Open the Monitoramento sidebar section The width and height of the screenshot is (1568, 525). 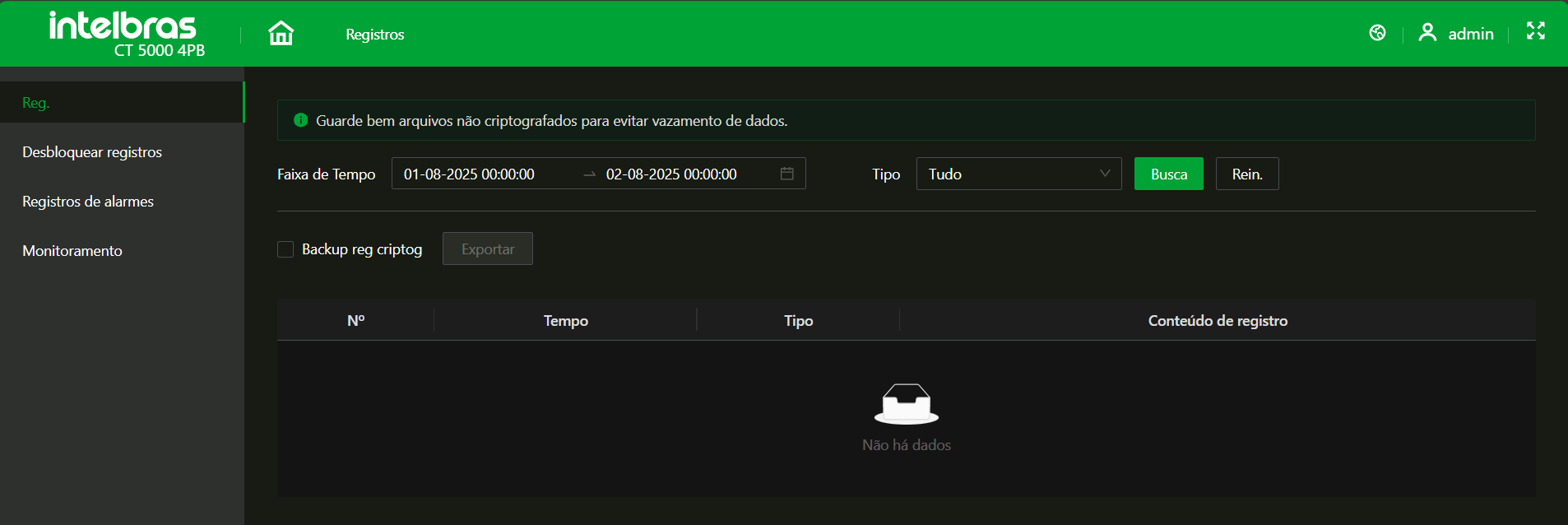(x=72, y=251)
